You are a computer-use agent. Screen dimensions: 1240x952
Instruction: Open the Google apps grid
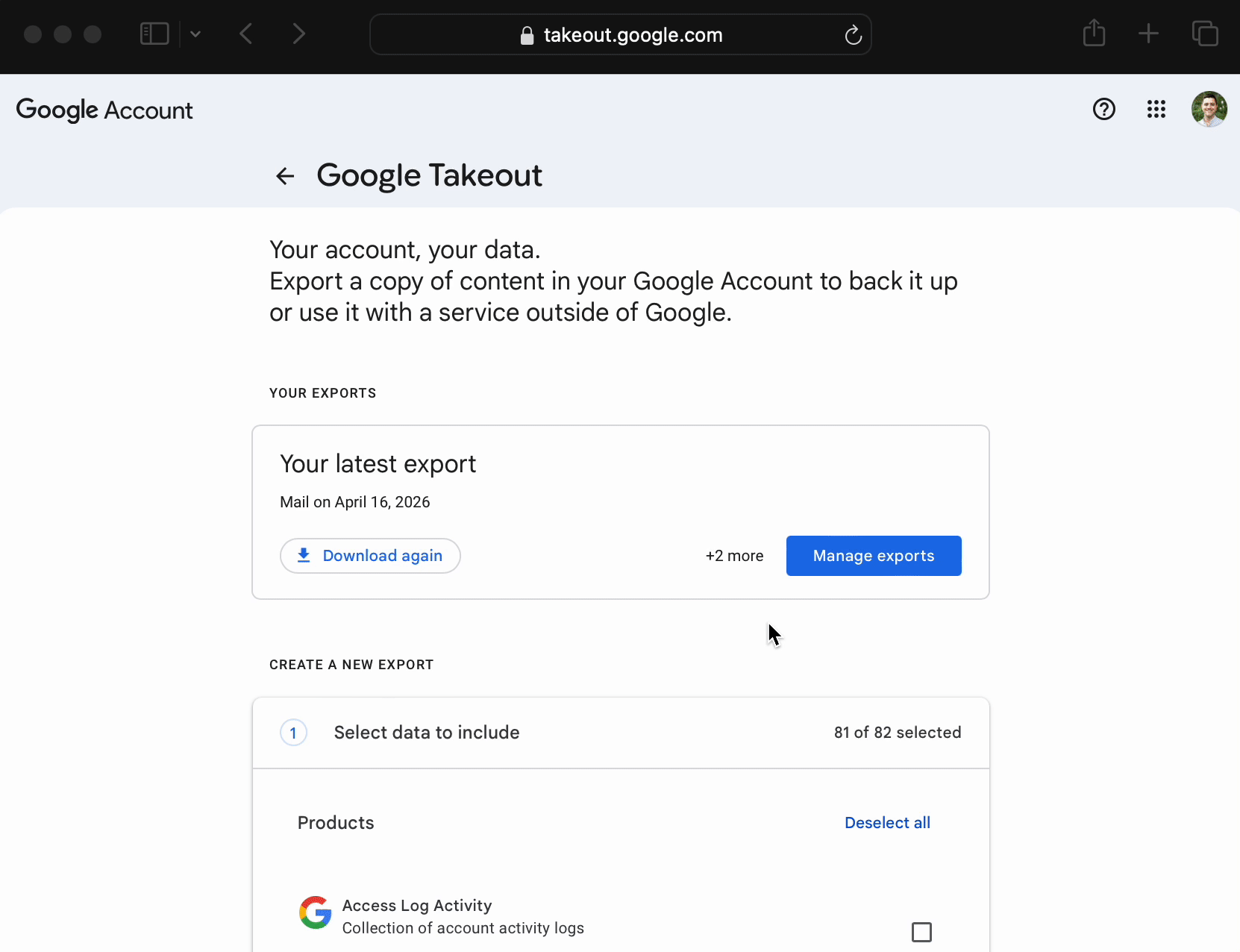pyautogui.click(x=1156, y=109)
